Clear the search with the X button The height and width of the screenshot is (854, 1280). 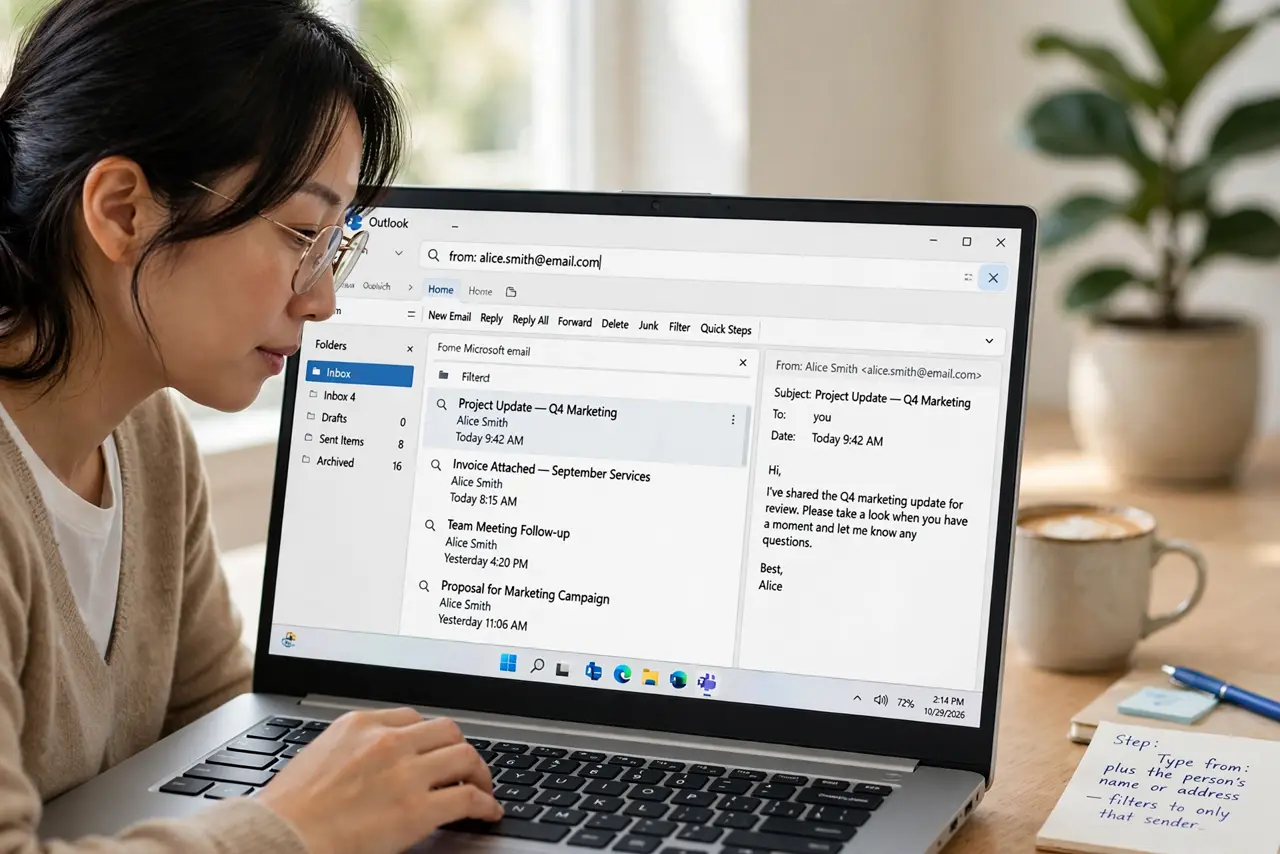pos(993,278)
